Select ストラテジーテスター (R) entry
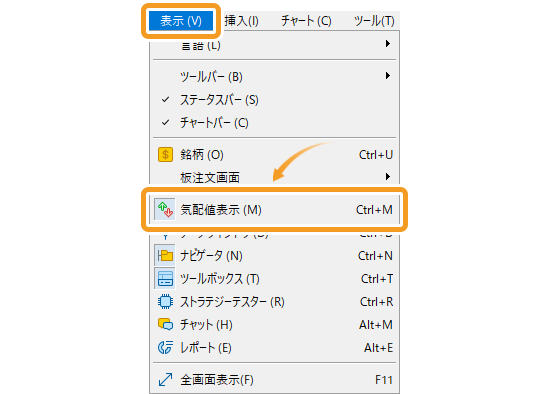 pos(274,302)
